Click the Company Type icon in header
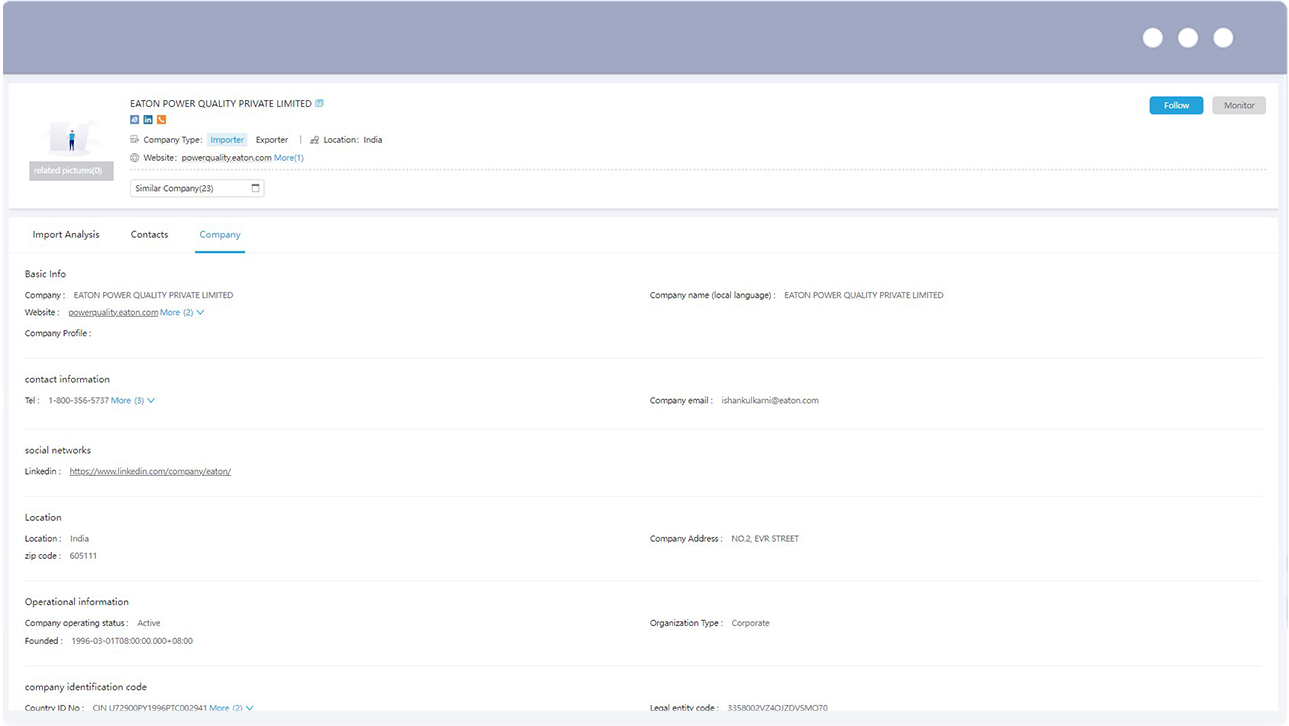The image size is (1289, 726). click(x=135, y=140)
